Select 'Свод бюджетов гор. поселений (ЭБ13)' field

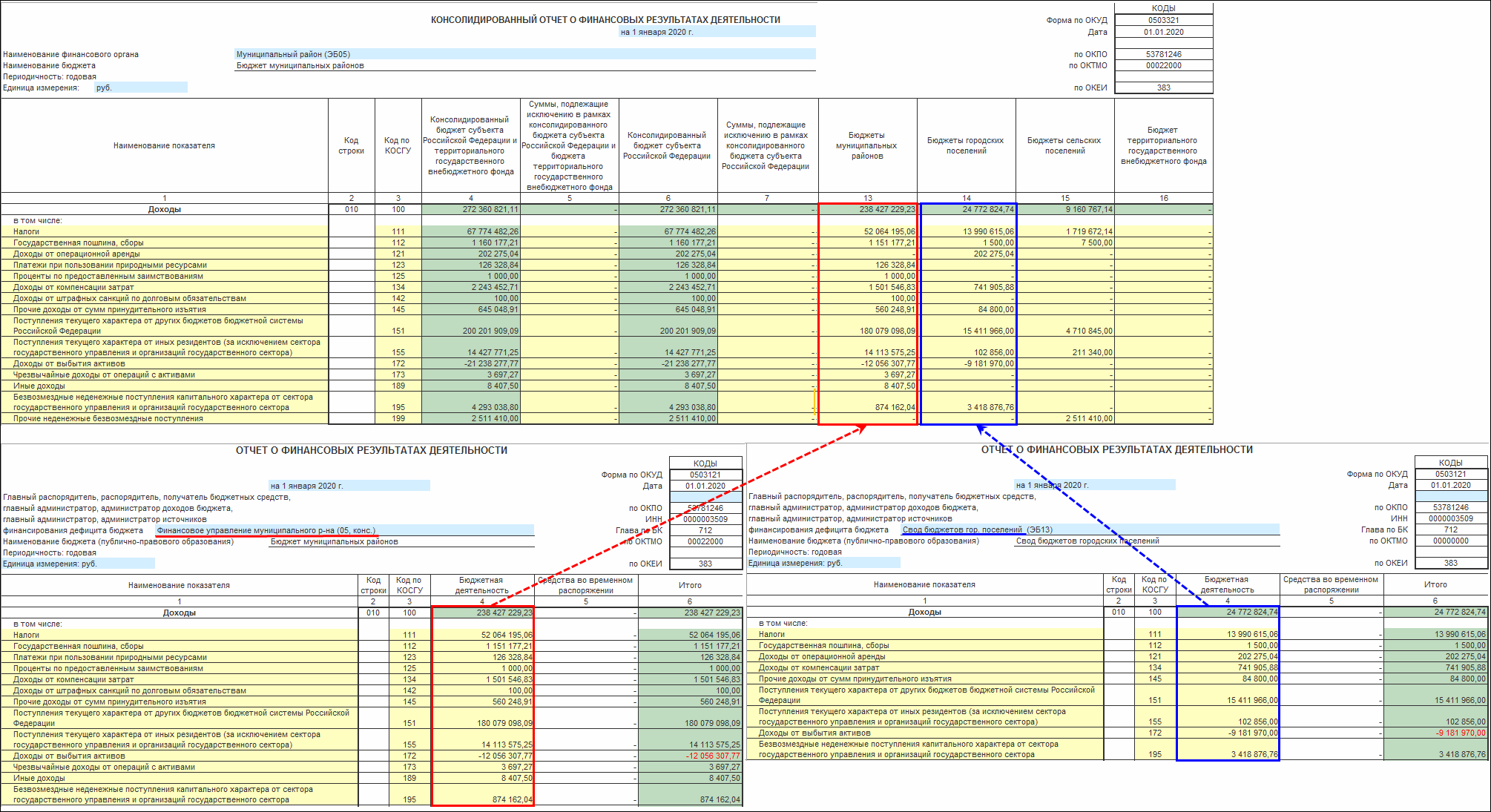pos(1090,529)
